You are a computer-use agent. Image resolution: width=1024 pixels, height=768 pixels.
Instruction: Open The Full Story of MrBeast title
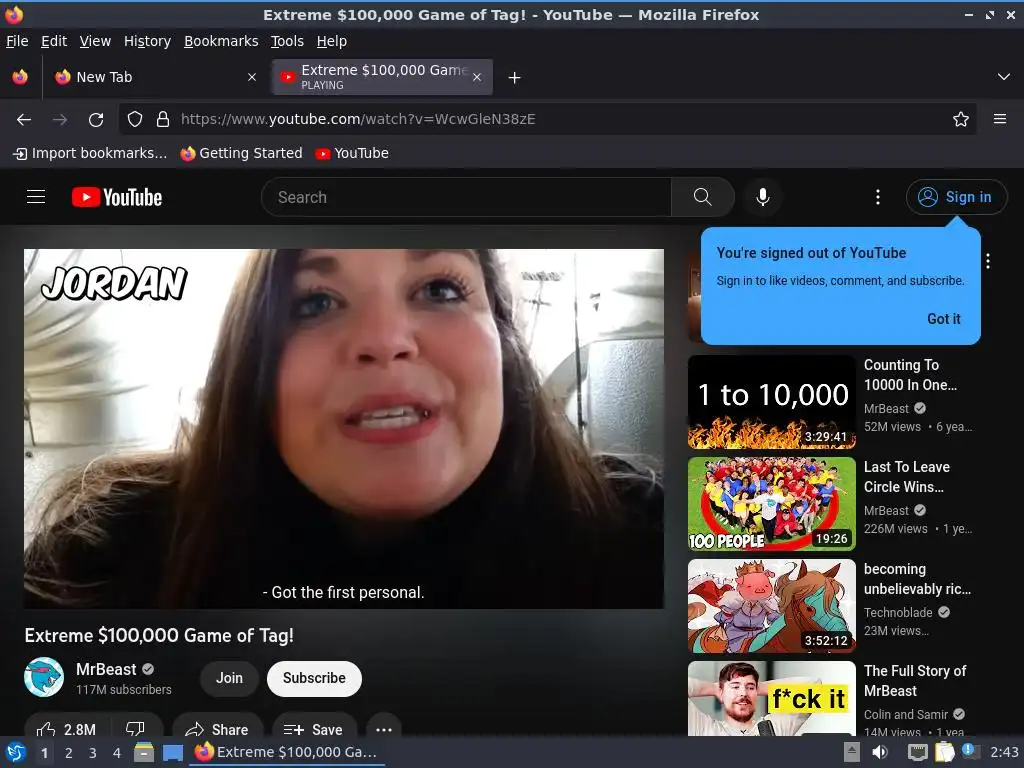[x=915, y=680]
